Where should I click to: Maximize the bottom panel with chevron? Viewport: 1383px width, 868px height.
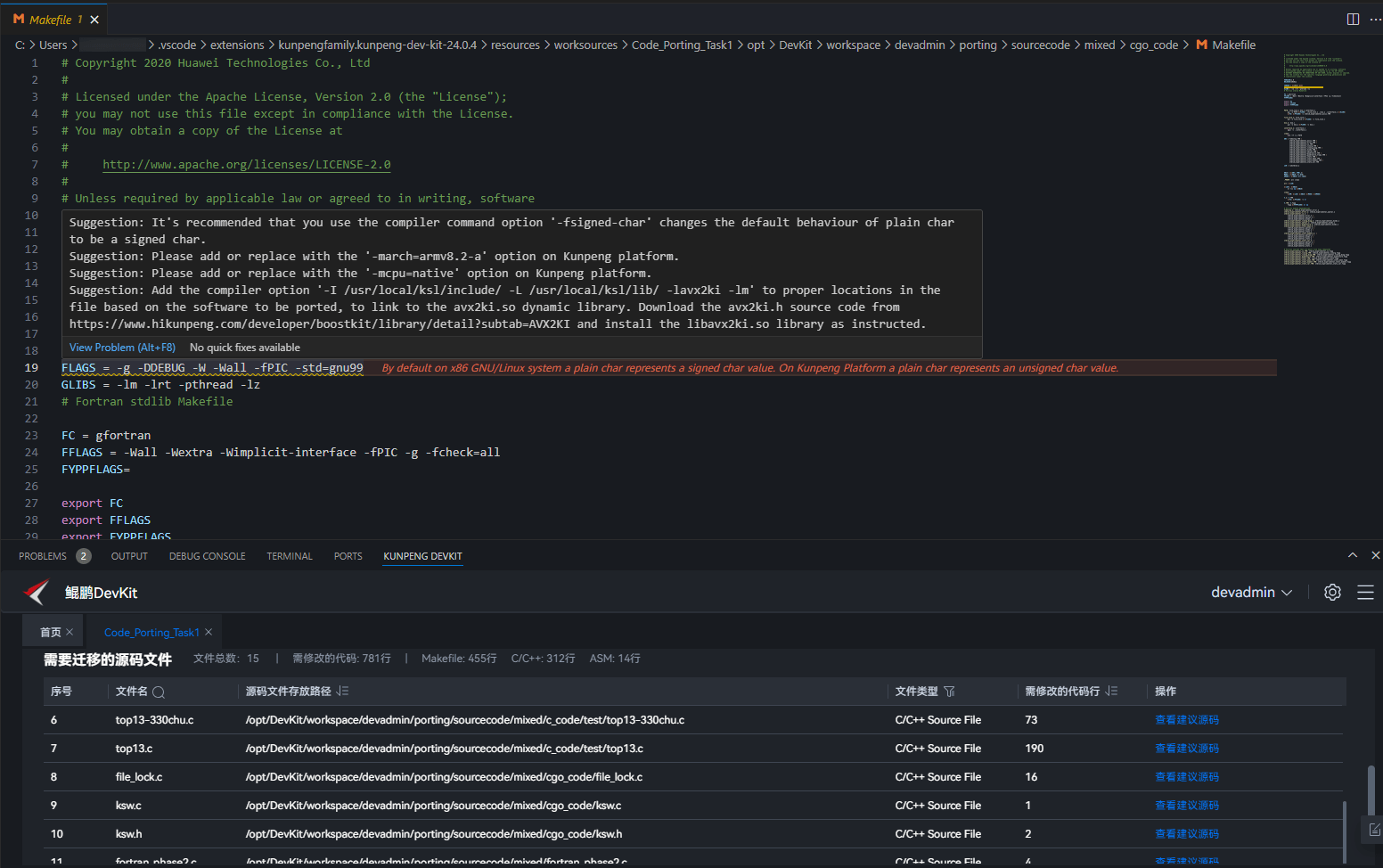point(1353,555)
